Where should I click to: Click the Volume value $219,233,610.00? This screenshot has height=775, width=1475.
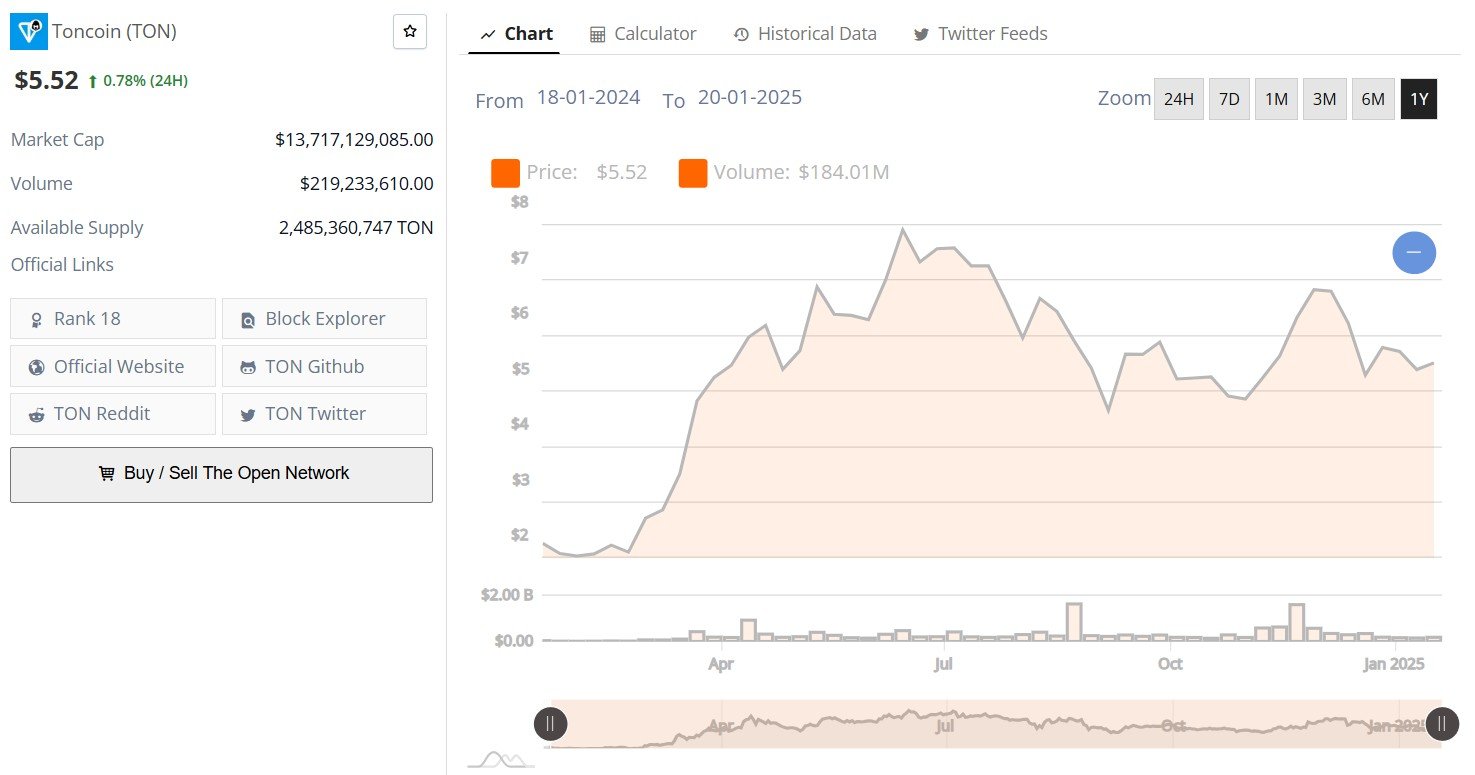pos(367,184)
